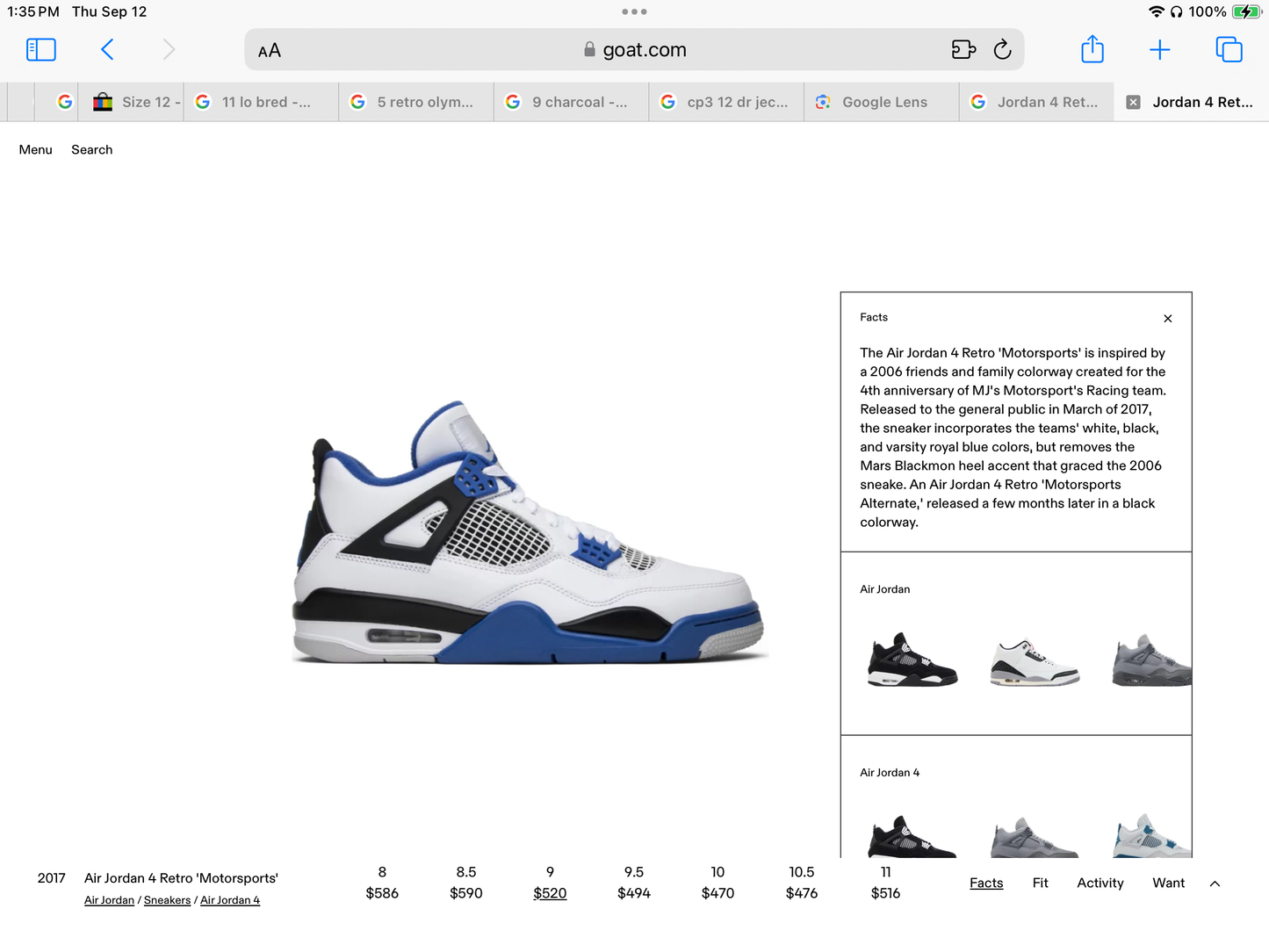The width and height of the screenshot is (1269, 952).
Task: Open grey sneaker in Air Jordan 4 row
Action: (x=1035, y=838)
